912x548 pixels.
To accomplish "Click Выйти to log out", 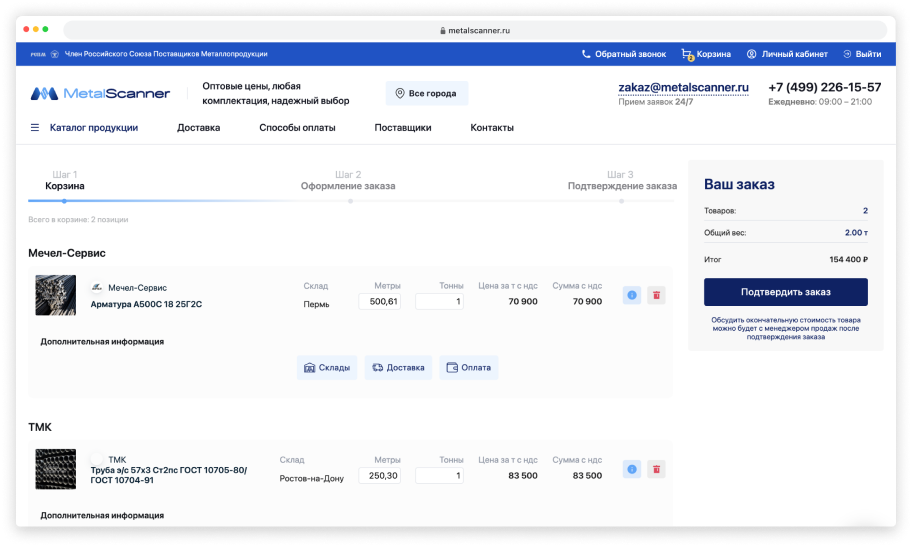I will (x=862, y=54).
